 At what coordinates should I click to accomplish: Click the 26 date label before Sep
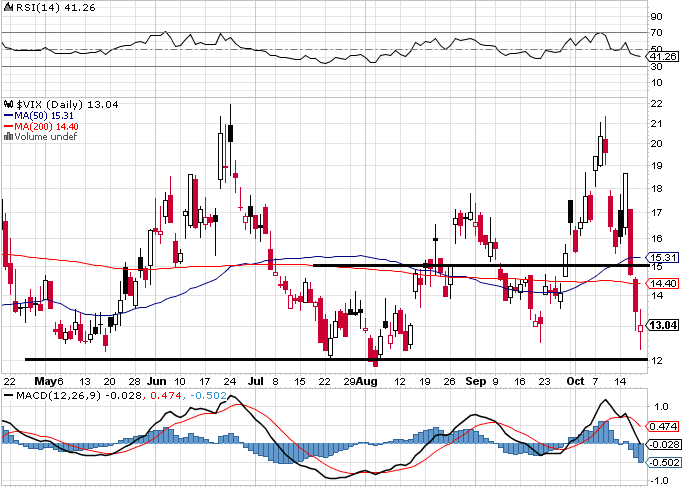[x=449, y=381]
